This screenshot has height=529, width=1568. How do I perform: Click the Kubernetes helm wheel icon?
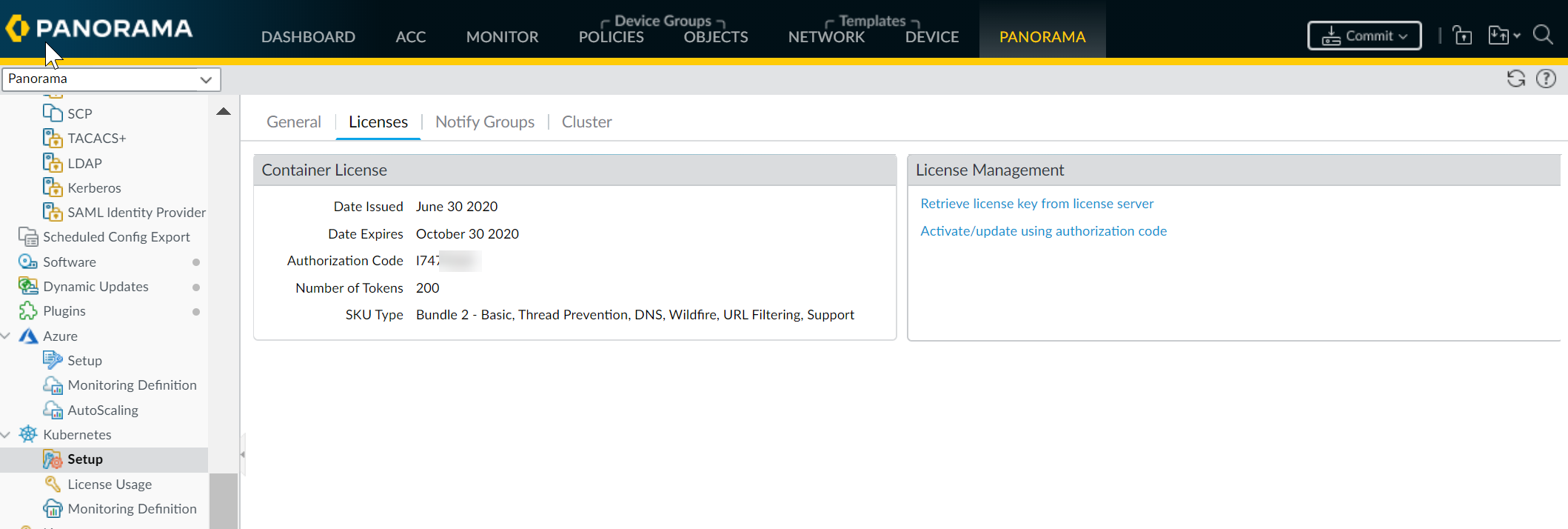pyautogui.click(x=28, y=434)
